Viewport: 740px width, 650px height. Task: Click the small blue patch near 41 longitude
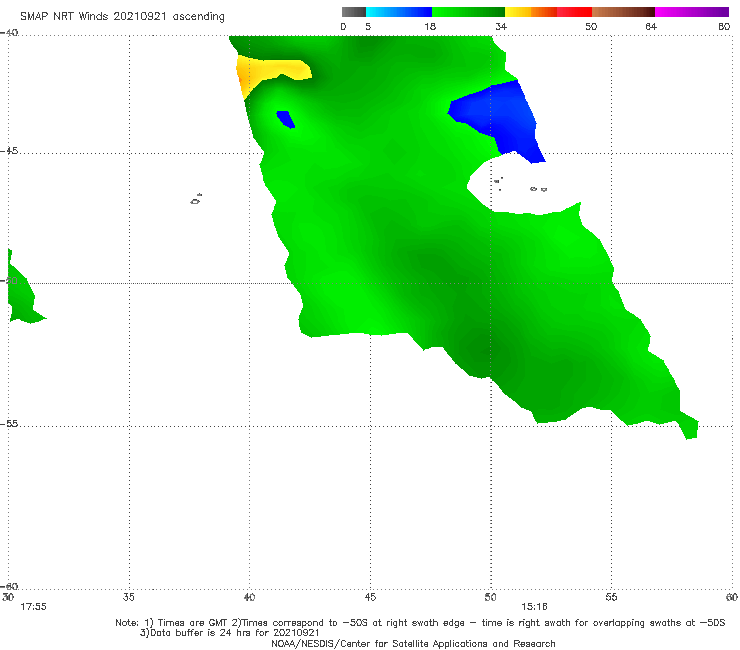pos(286,119)
